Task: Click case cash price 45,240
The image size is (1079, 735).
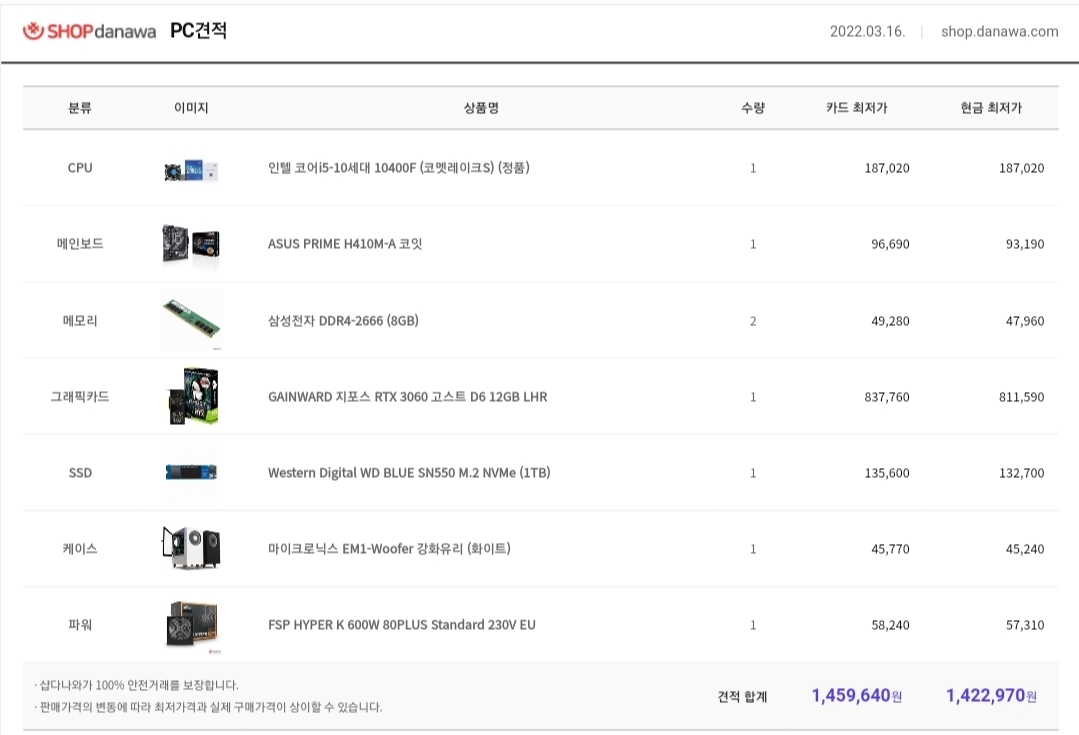Action: [1025, 549]
